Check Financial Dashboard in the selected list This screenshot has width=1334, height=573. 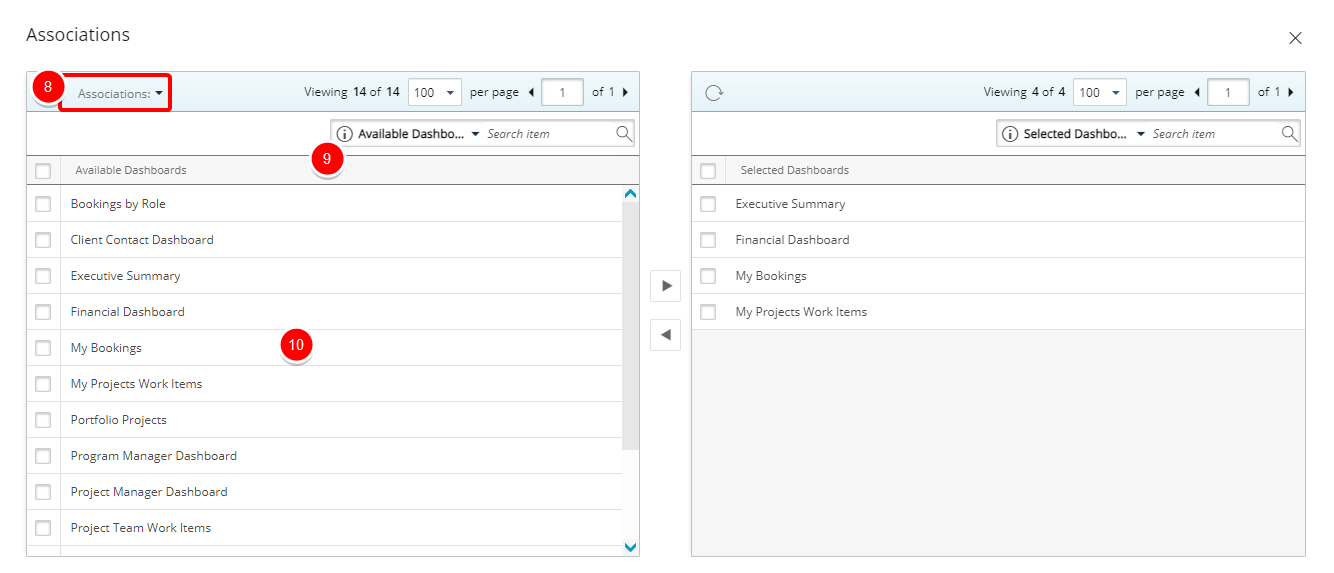click(708, 240)
